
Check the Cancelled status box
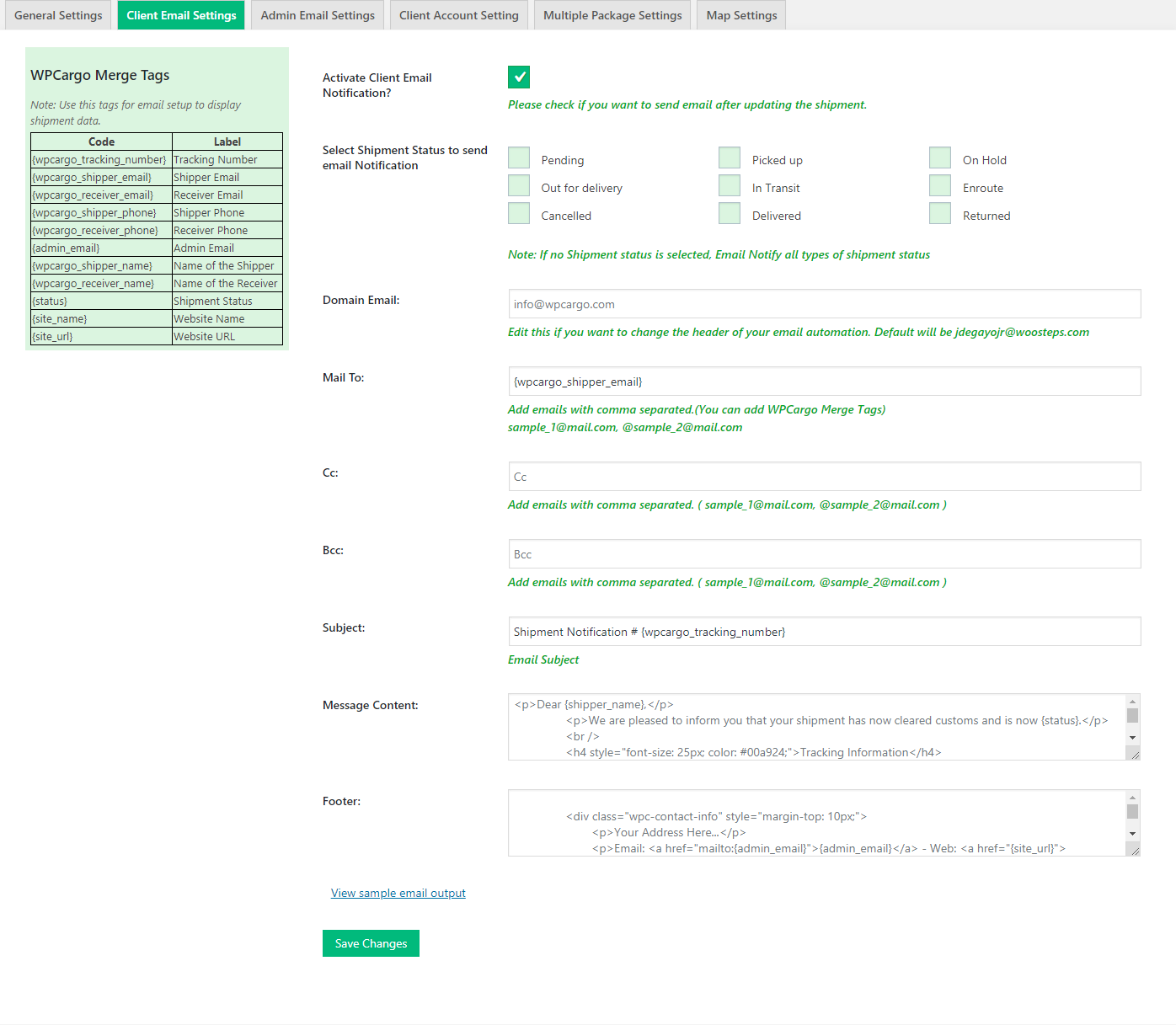coord(519,213)
